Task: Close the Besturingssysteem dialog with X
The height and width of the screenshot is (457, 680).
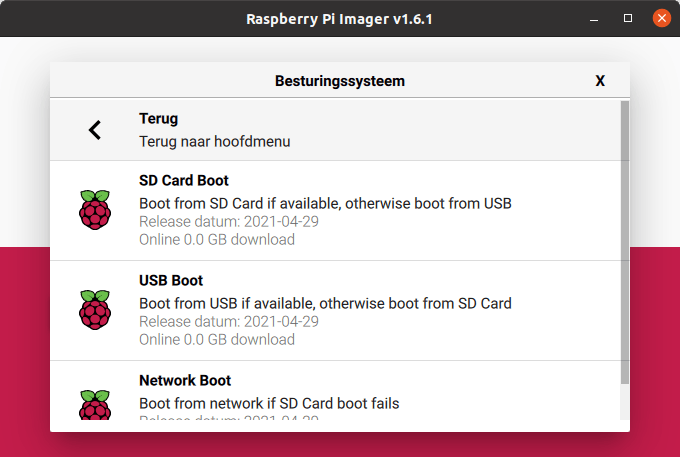Action: click(600, 81)
